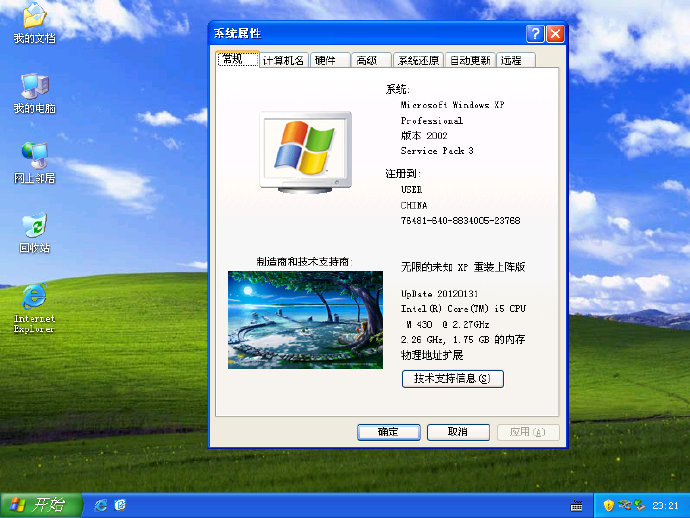Open the 高级 tab
690x518 pixels.
371,60
